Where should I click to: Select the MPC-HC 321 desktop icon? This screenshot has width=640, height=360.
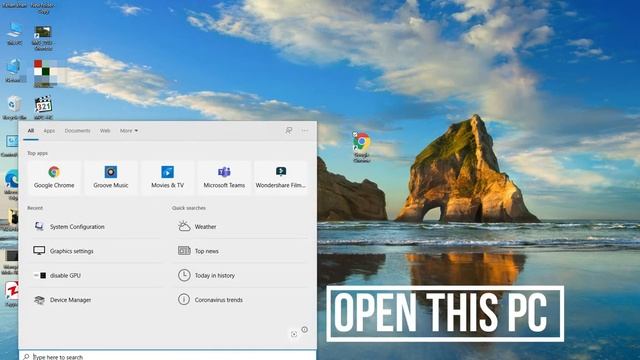click(x=43, y=107)
